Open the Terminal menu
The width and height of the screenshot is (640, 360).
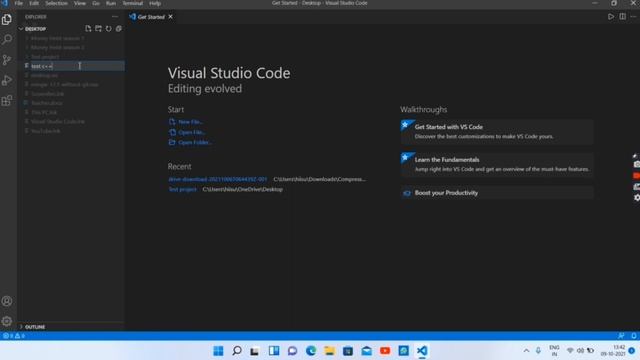click(x=133, y=3)
